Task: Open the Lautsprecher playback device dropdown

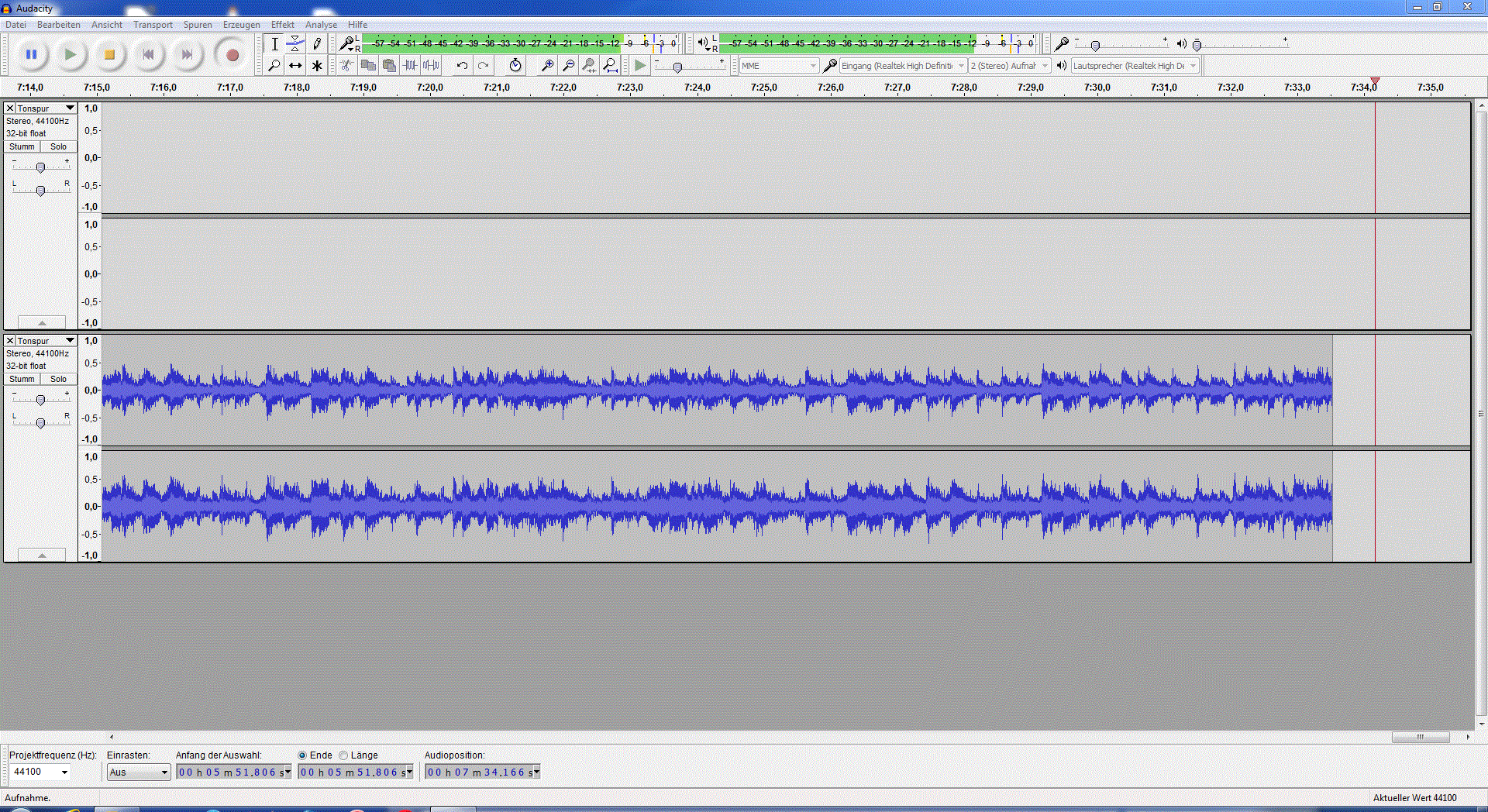Action: pos(1135,66)
